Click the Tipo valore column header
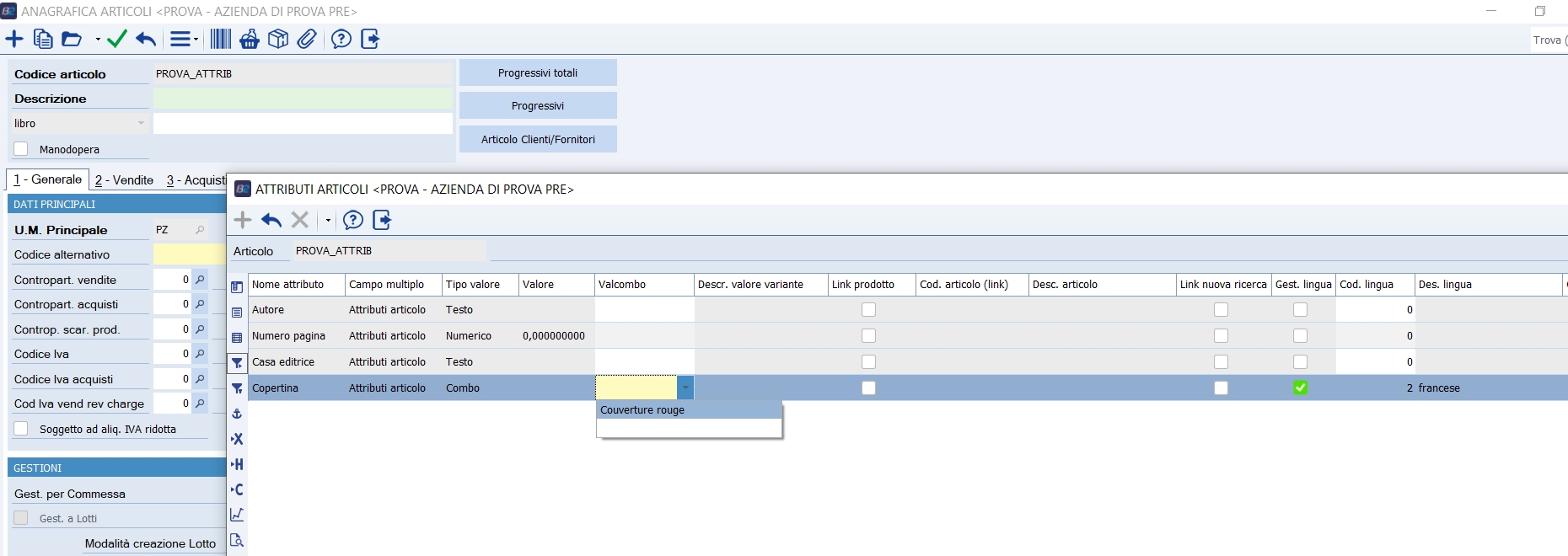 coord(480,285)
